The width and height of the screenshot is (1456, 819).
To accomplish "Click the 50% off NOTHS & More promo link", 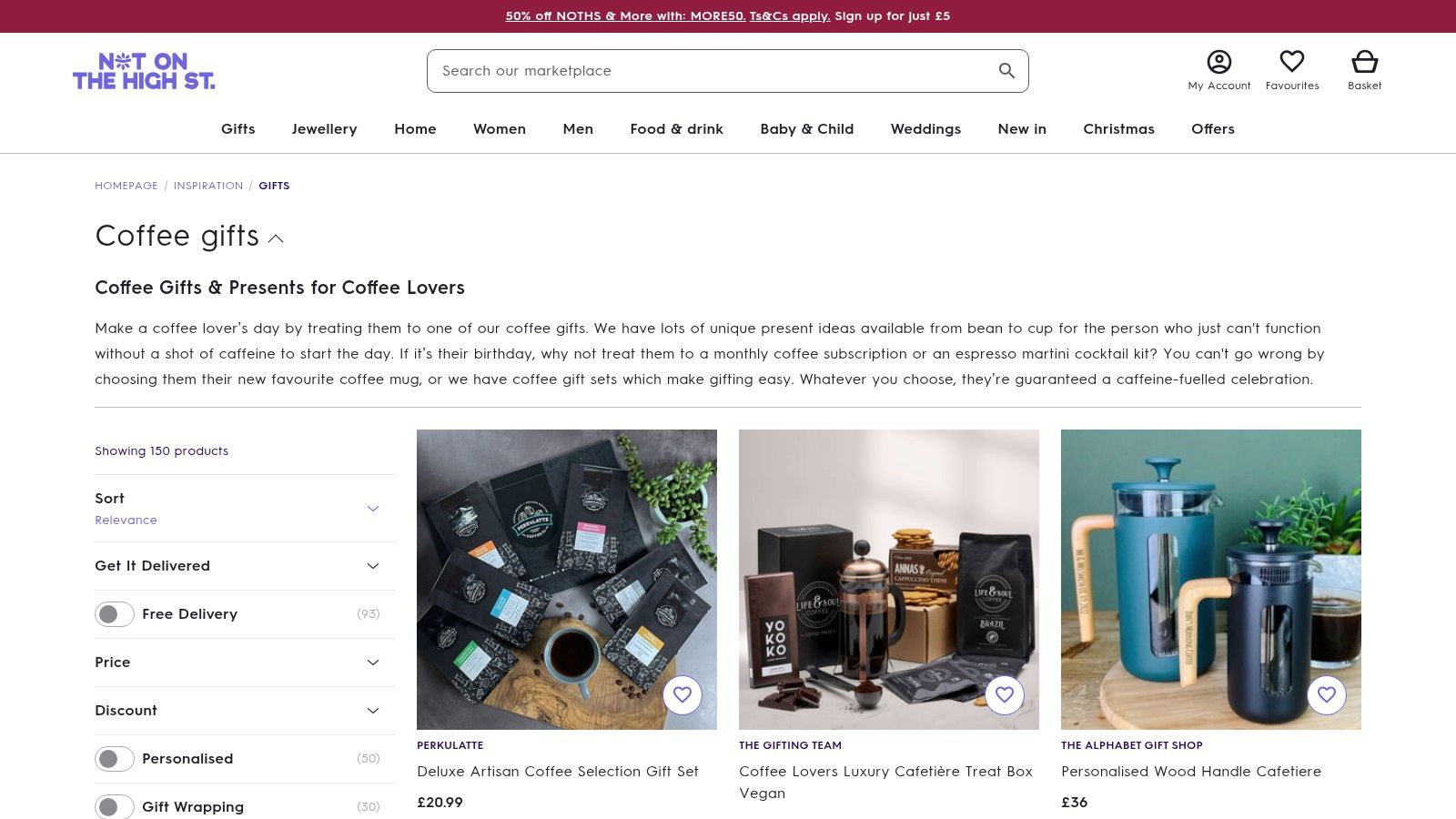I will tap(626, 16).
